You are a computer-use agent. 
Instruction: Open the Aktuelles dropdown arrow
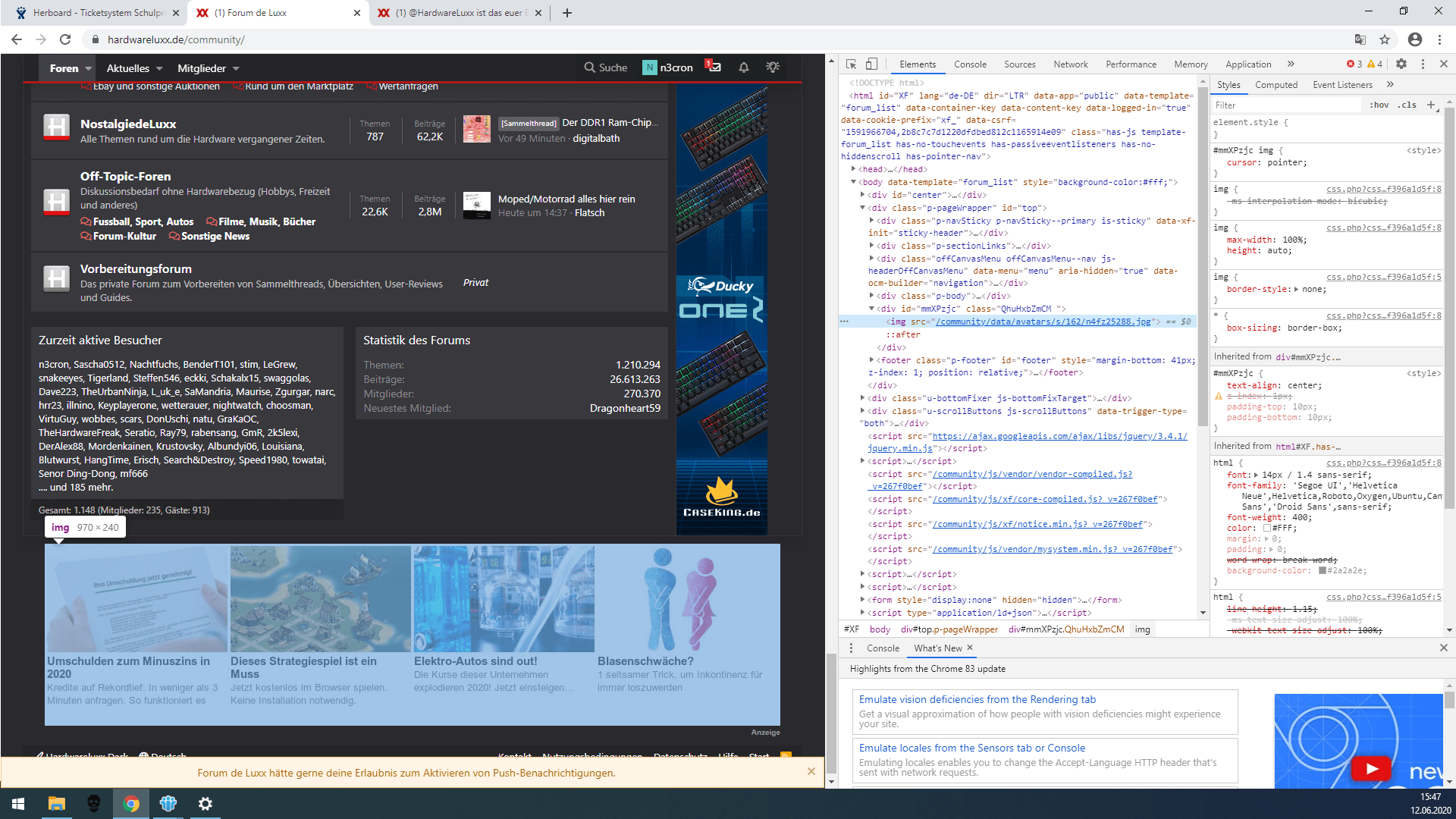click(159, 68)
